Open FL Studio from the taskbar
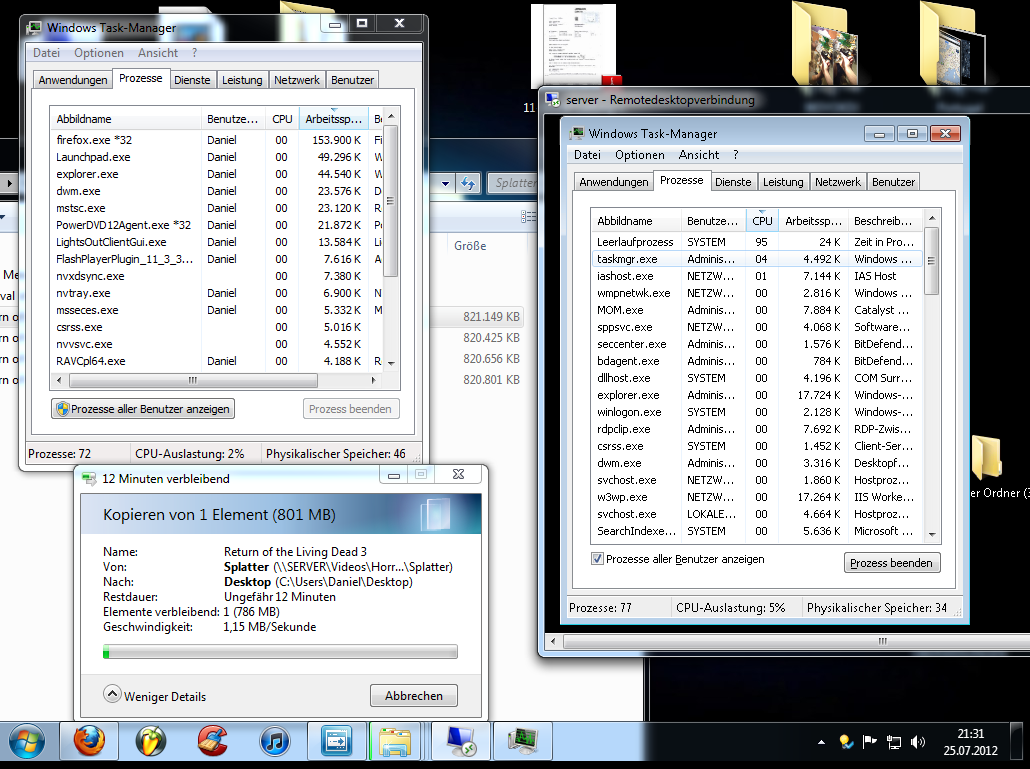Image resolution: width=1030 pixels, height=769 pixels. 150,742
